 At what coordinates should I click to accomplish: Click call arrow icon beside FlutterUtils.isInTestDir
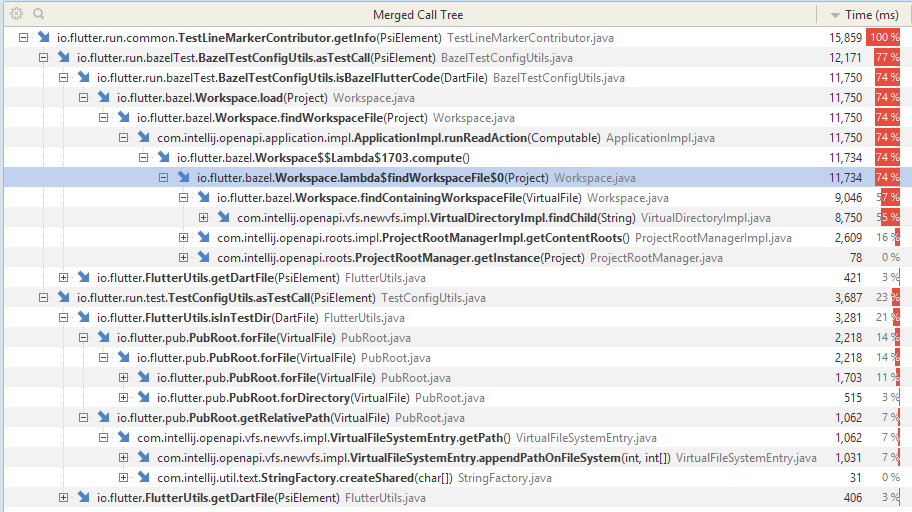coord(84,317)
